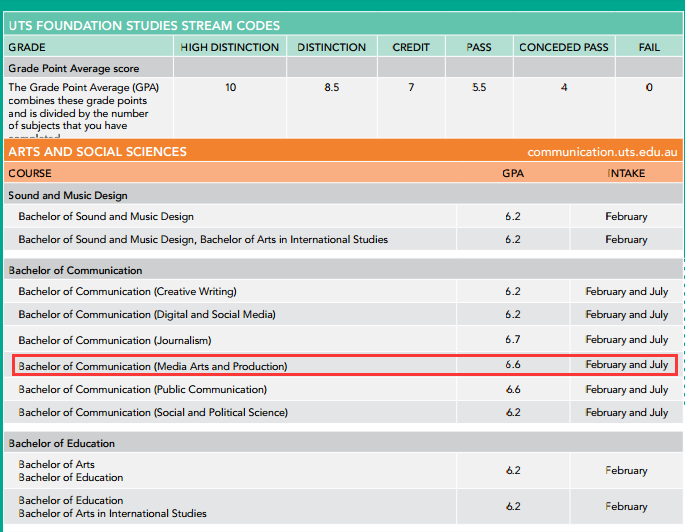
Task: Select Bachelor of Communication (Digital and Social Media)
Action: (x=147, y=314)
